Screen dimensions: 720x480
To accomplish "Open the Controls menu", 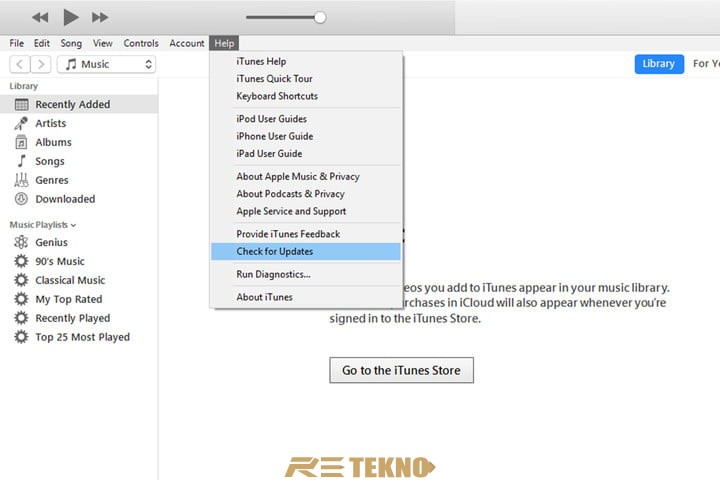I will pos(141,43).
